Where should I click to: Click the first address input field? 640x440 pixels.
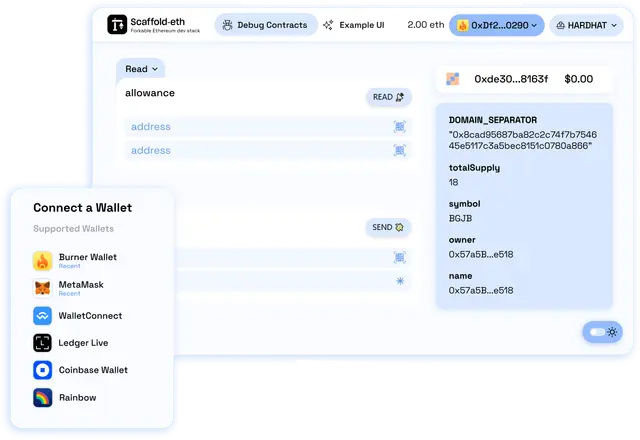pos(267,127)
